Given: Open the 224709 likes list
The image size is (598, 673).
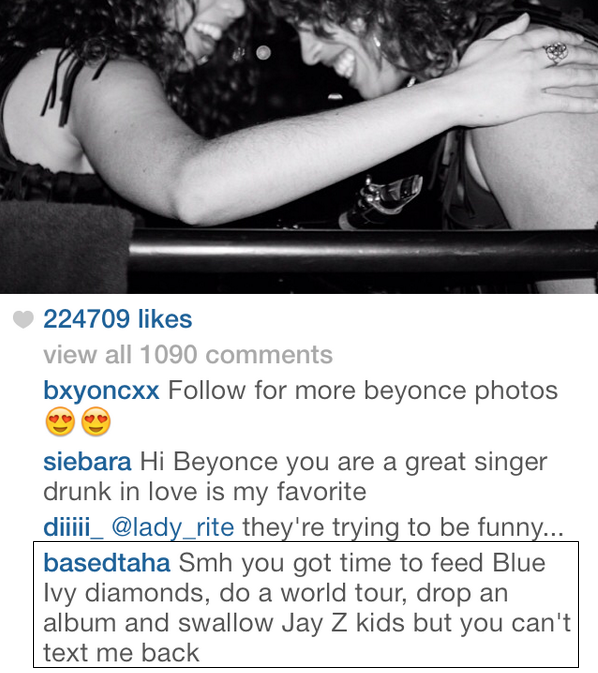Looking at the screenshot, I should 118,319.
